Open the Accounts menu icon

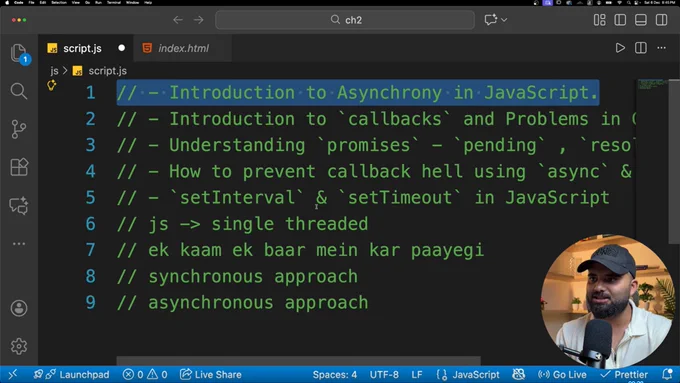pos(19,308)
